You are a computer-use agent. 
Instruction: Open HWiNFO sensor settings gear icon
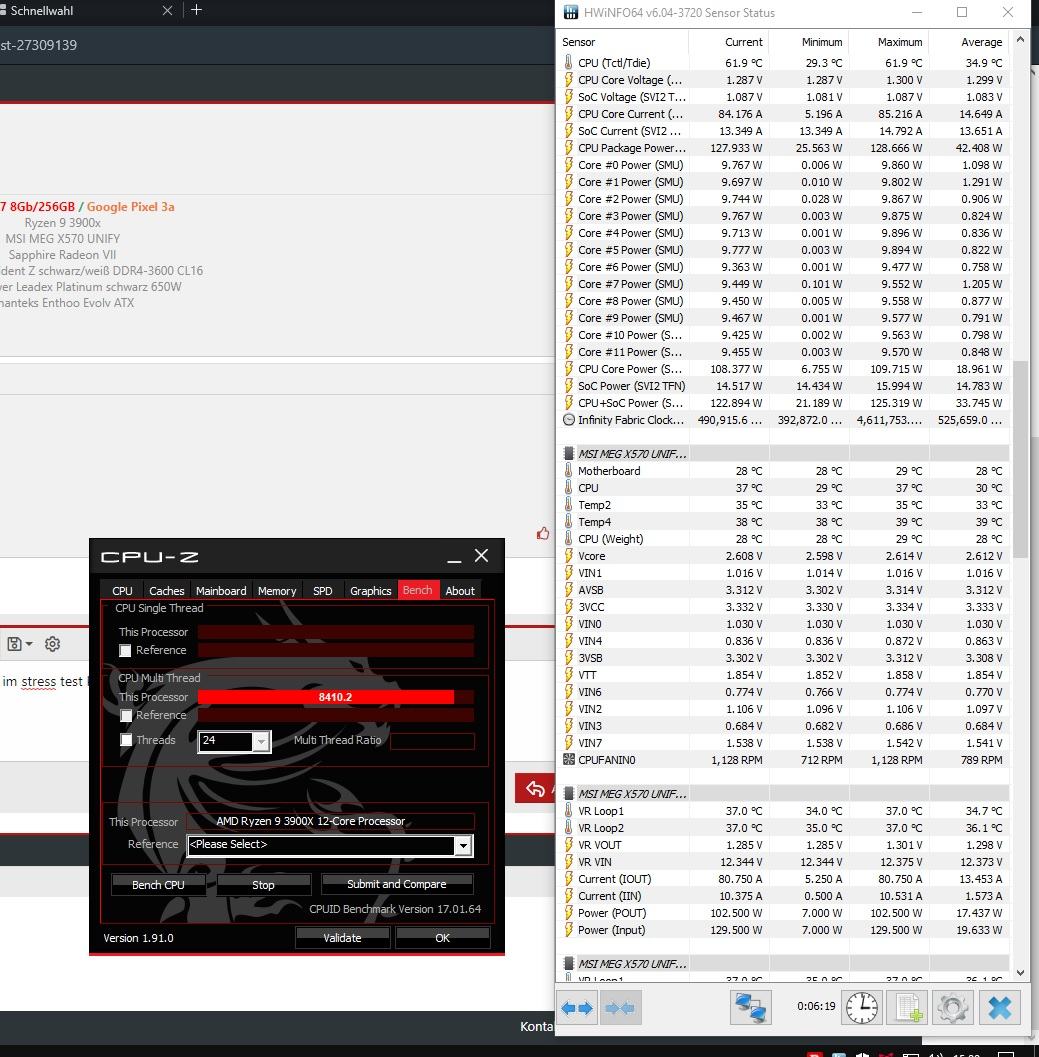pyautogui.click(x=952, y=1008)
